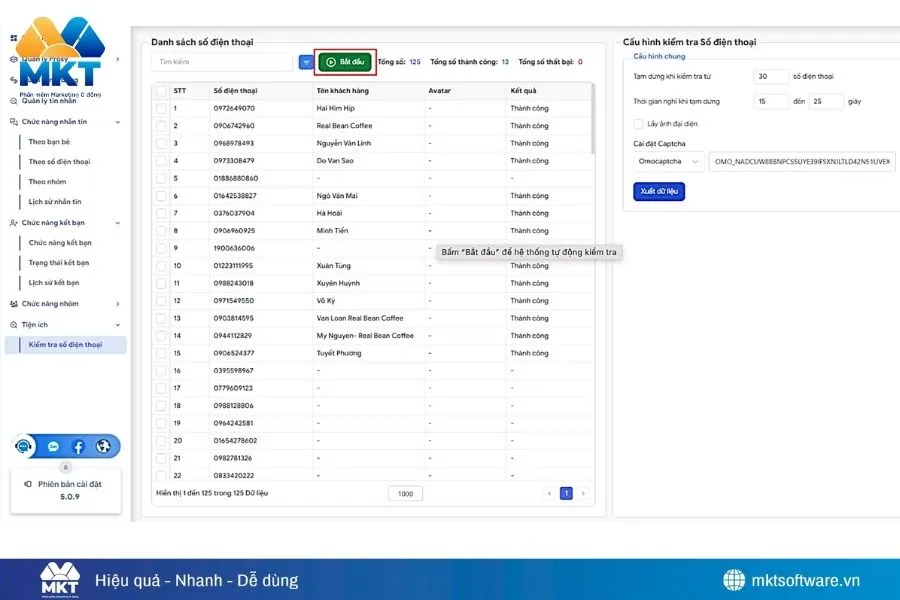Click the Chức năng nhóm group icon
Screen dimensions: 900x600
pos(14,304)
